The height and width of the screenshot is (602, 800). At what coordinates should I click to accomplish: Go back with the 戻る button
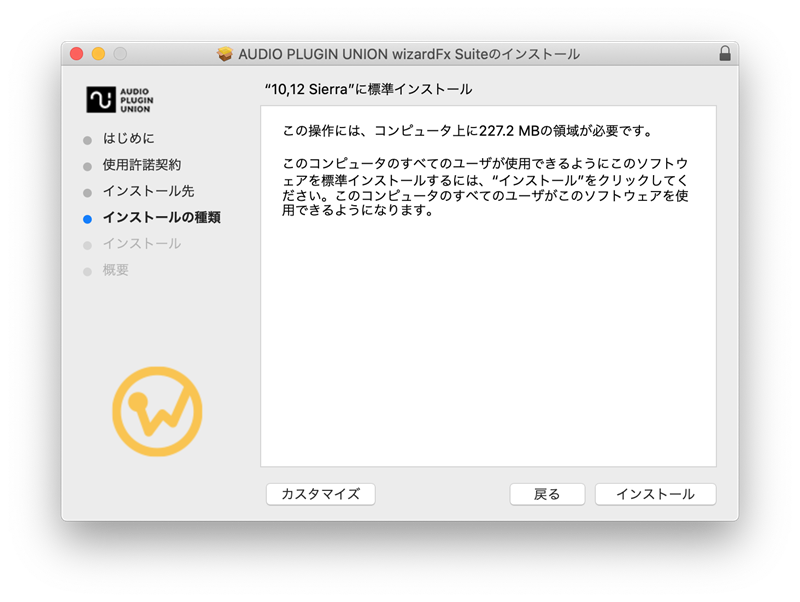[547, 494]
